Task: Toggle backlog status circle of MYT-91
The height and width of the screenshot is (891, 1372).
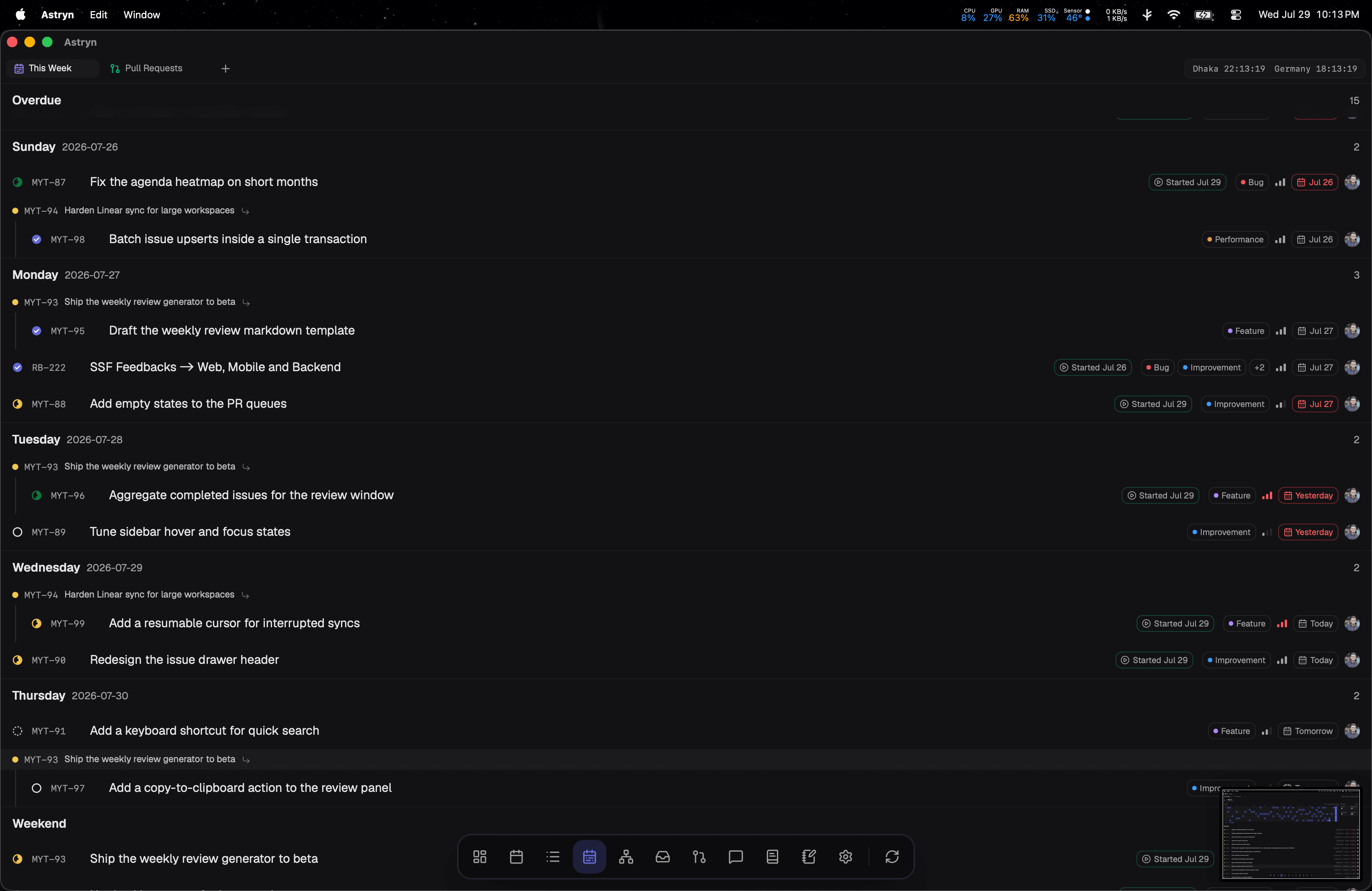Action: [x=17, y=731]
